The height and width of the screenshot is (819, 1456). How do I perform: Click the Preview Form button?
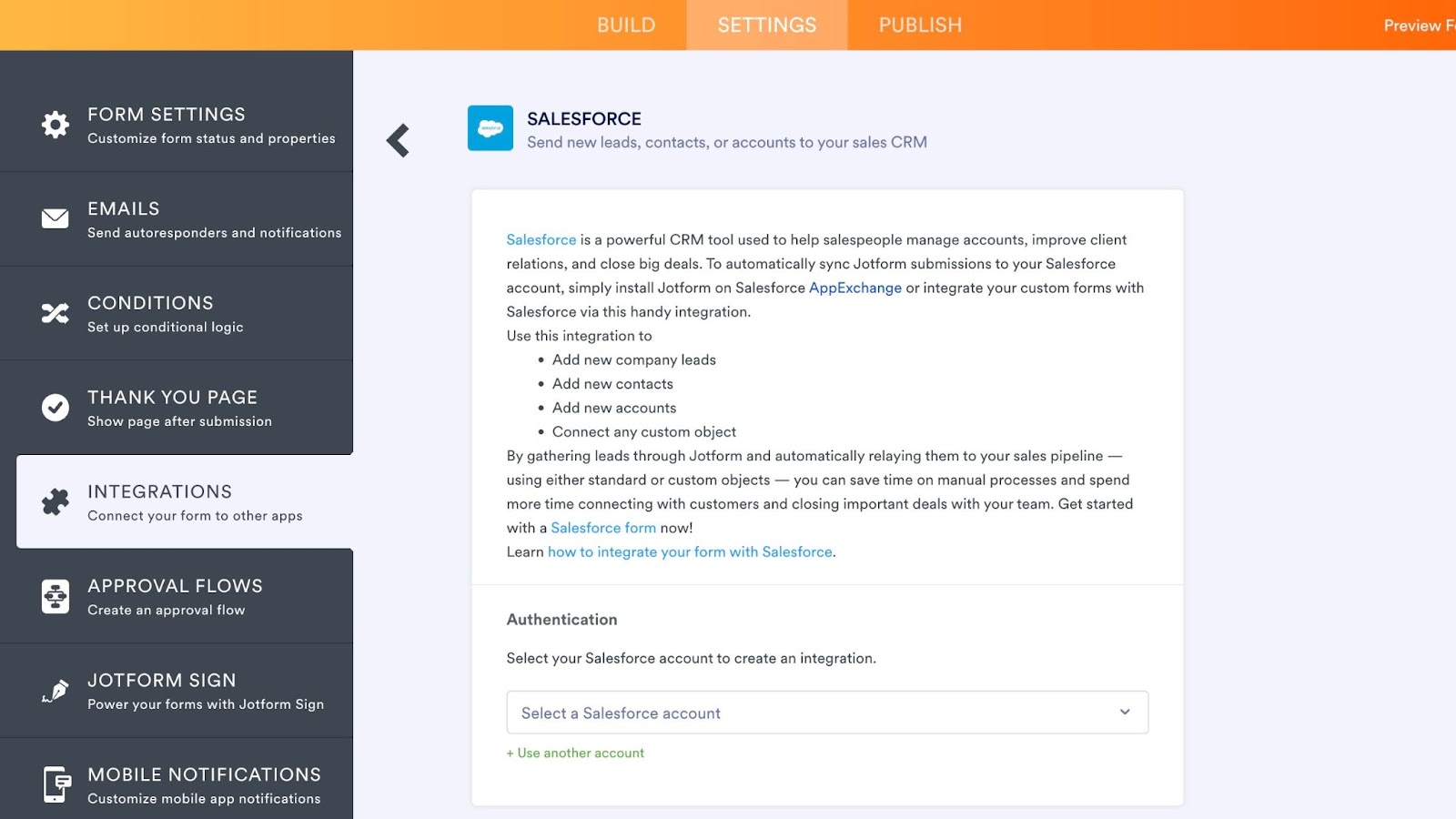[x=1418, y=25]
